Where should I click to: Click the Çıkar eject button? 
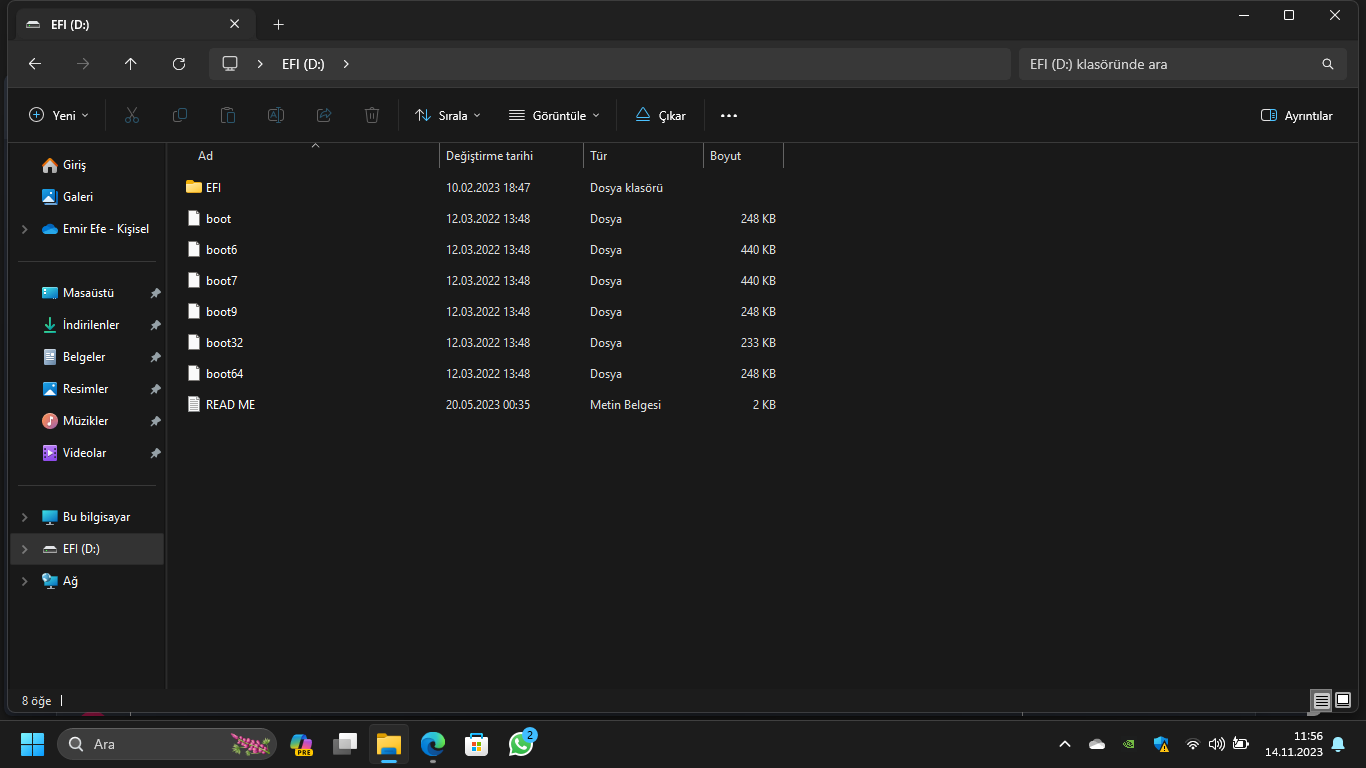click(x=661, y=115)
